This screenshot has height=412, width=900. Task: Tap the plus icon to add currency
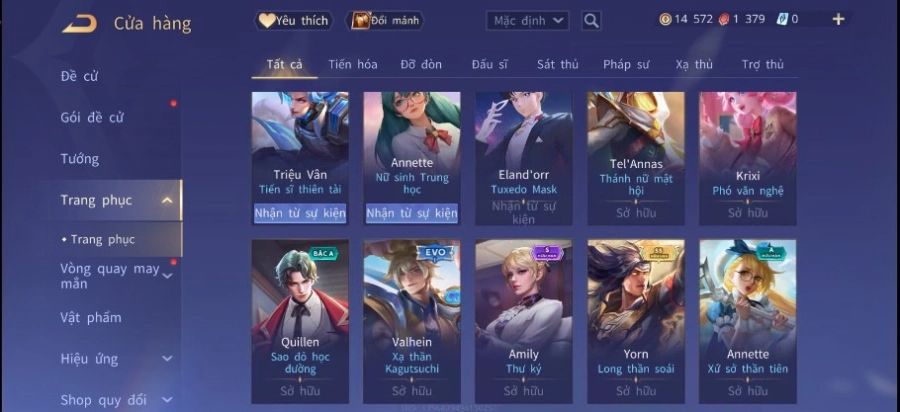coord(838,20)
